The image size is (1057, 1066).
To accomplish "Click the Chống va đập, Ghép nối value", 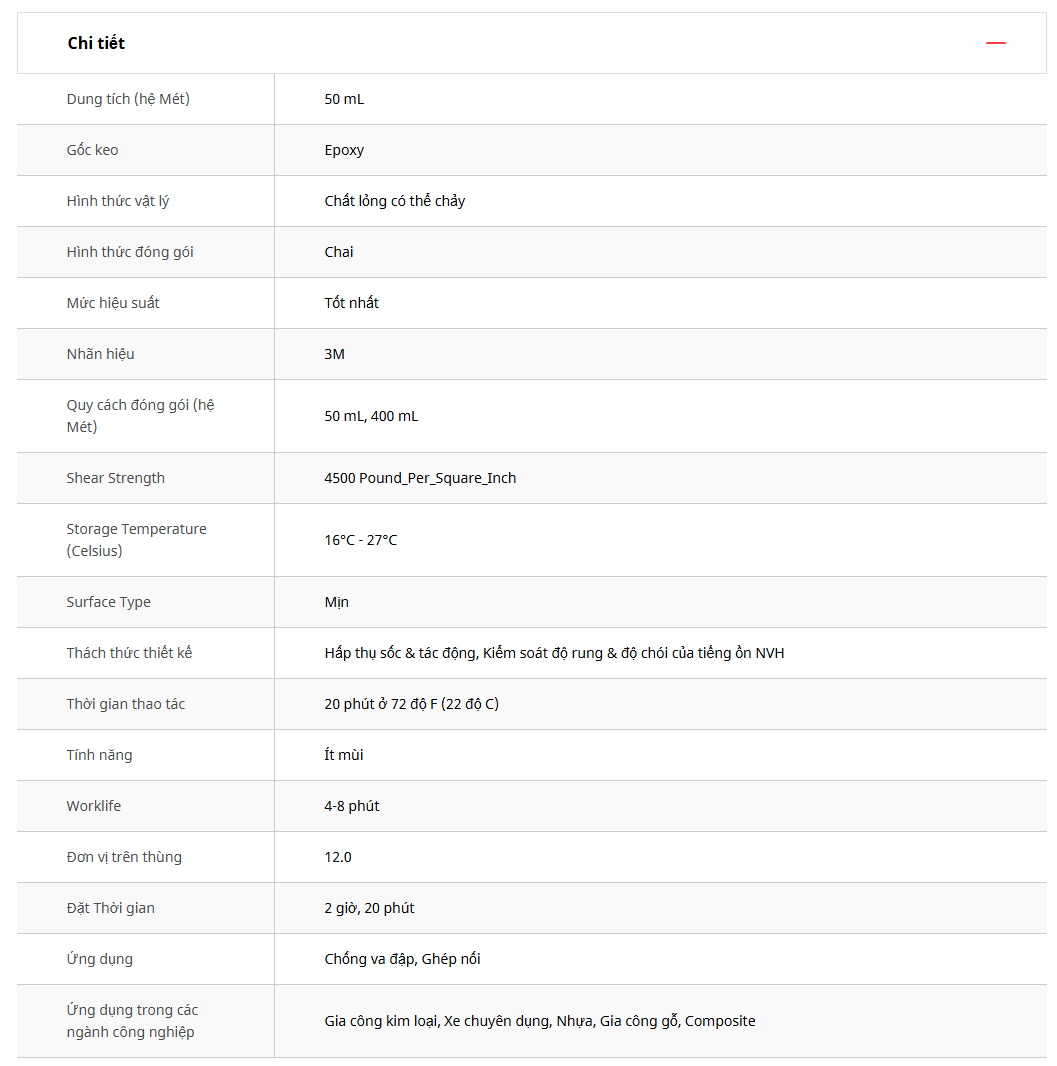I will 402,959.
